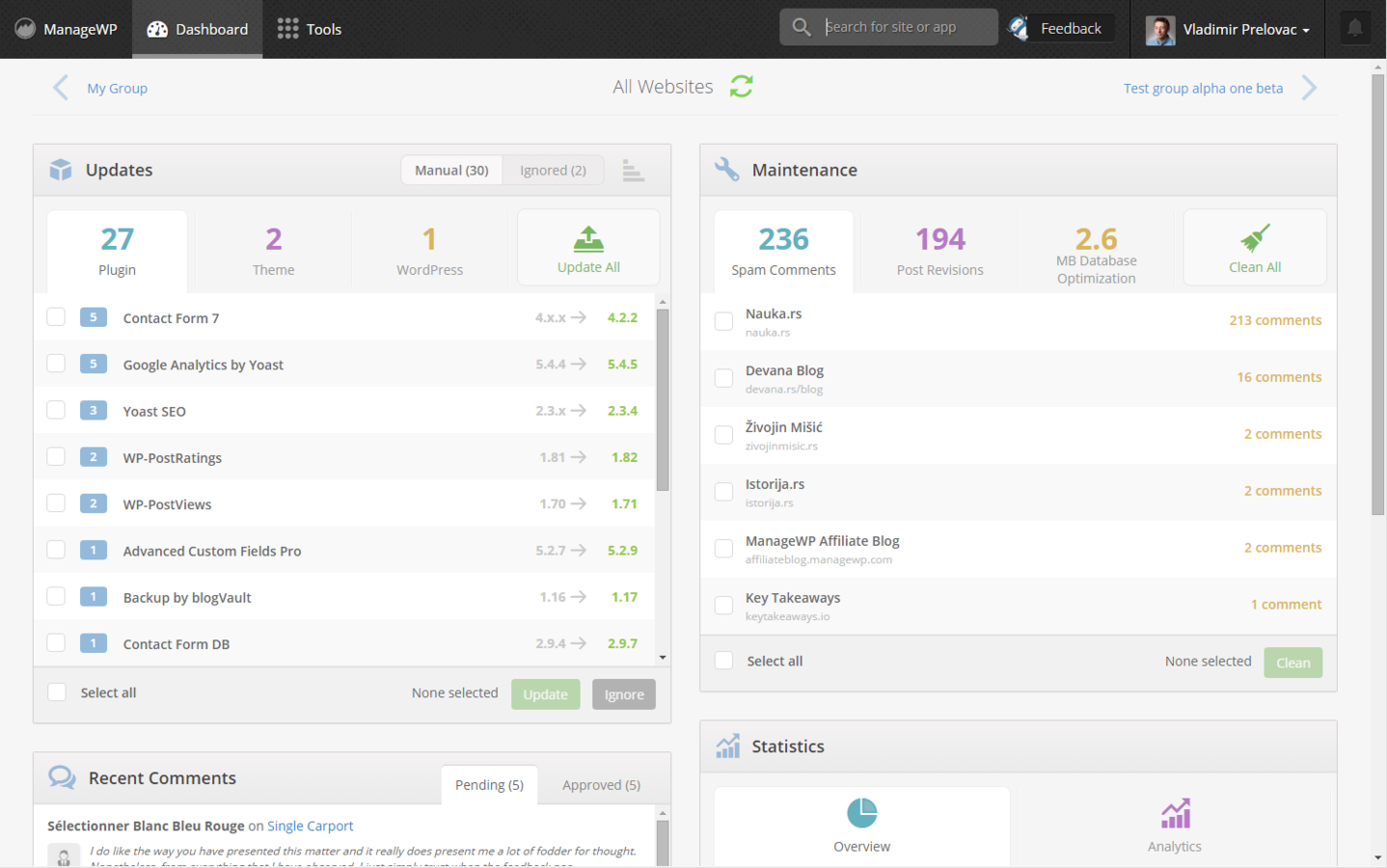This screenshot has width=1387, height=868.
Task: Click Updates list scroll down arrow
Action: click(x=663, y=658)
